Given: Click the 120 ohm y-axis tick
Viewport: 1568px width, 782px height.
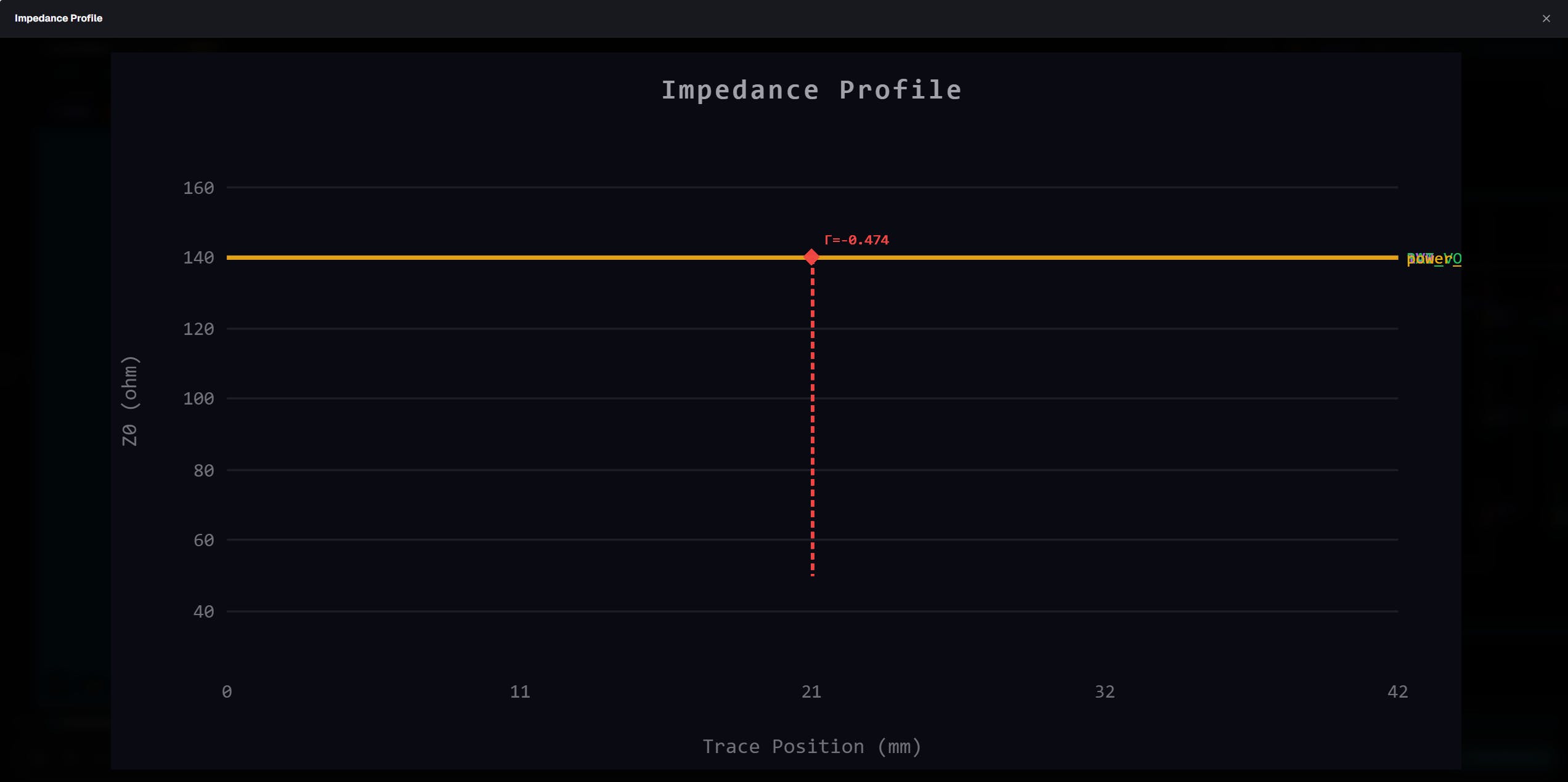Looking at the screenshot, I should pos(198,329).
